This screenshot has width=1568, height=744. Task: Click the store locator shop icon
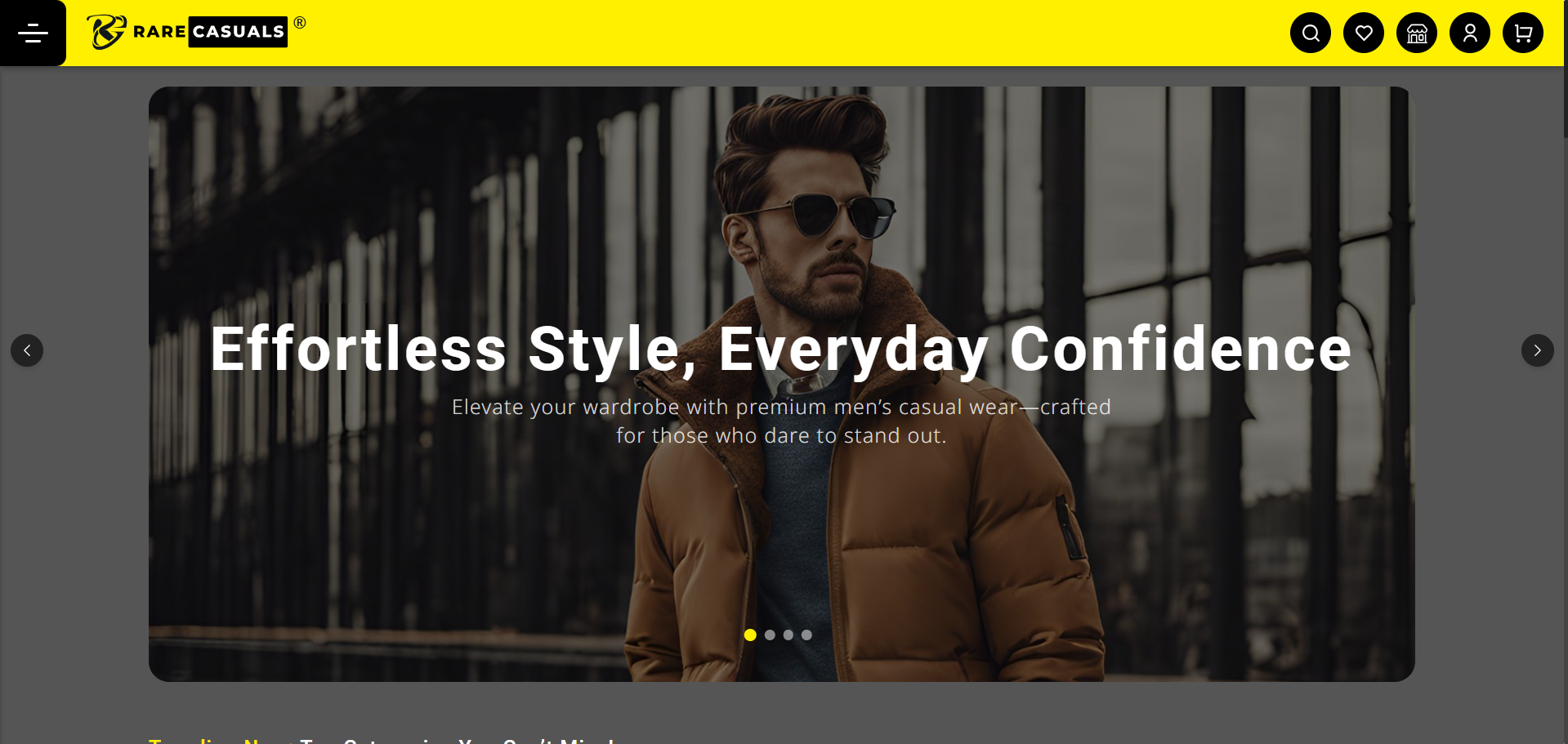pyautogui.click(x=1417, y=33)
